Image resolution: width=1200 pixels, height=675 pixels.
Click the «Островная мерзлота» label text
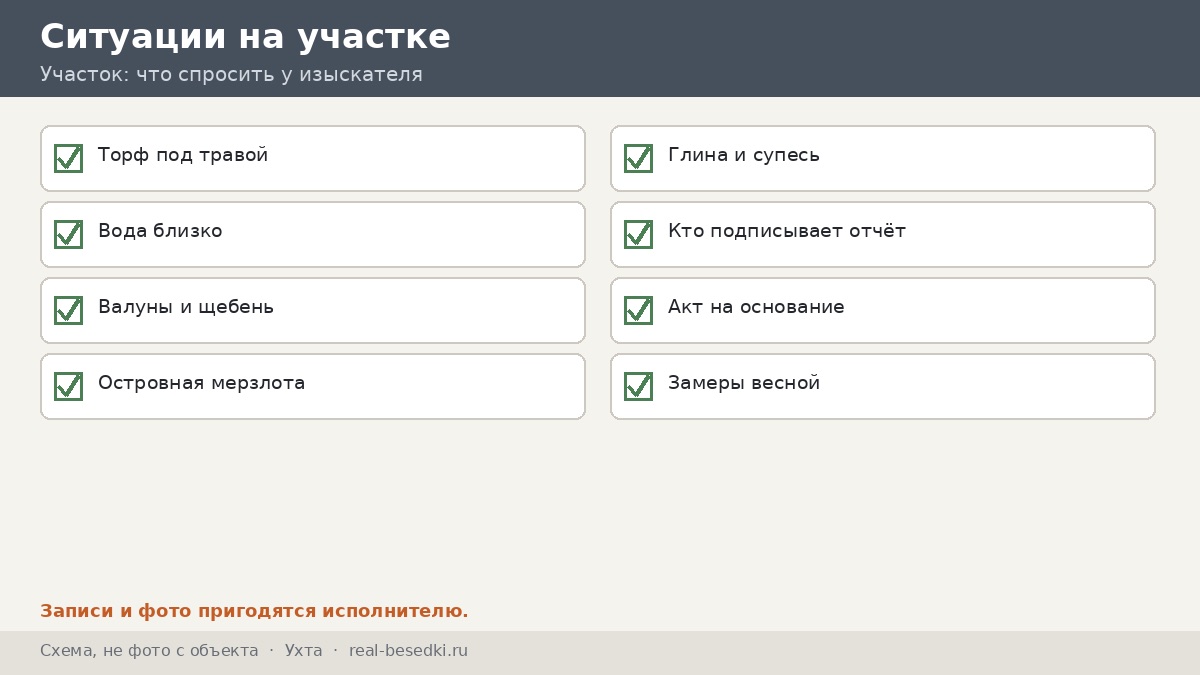click(x=202, y=383)
